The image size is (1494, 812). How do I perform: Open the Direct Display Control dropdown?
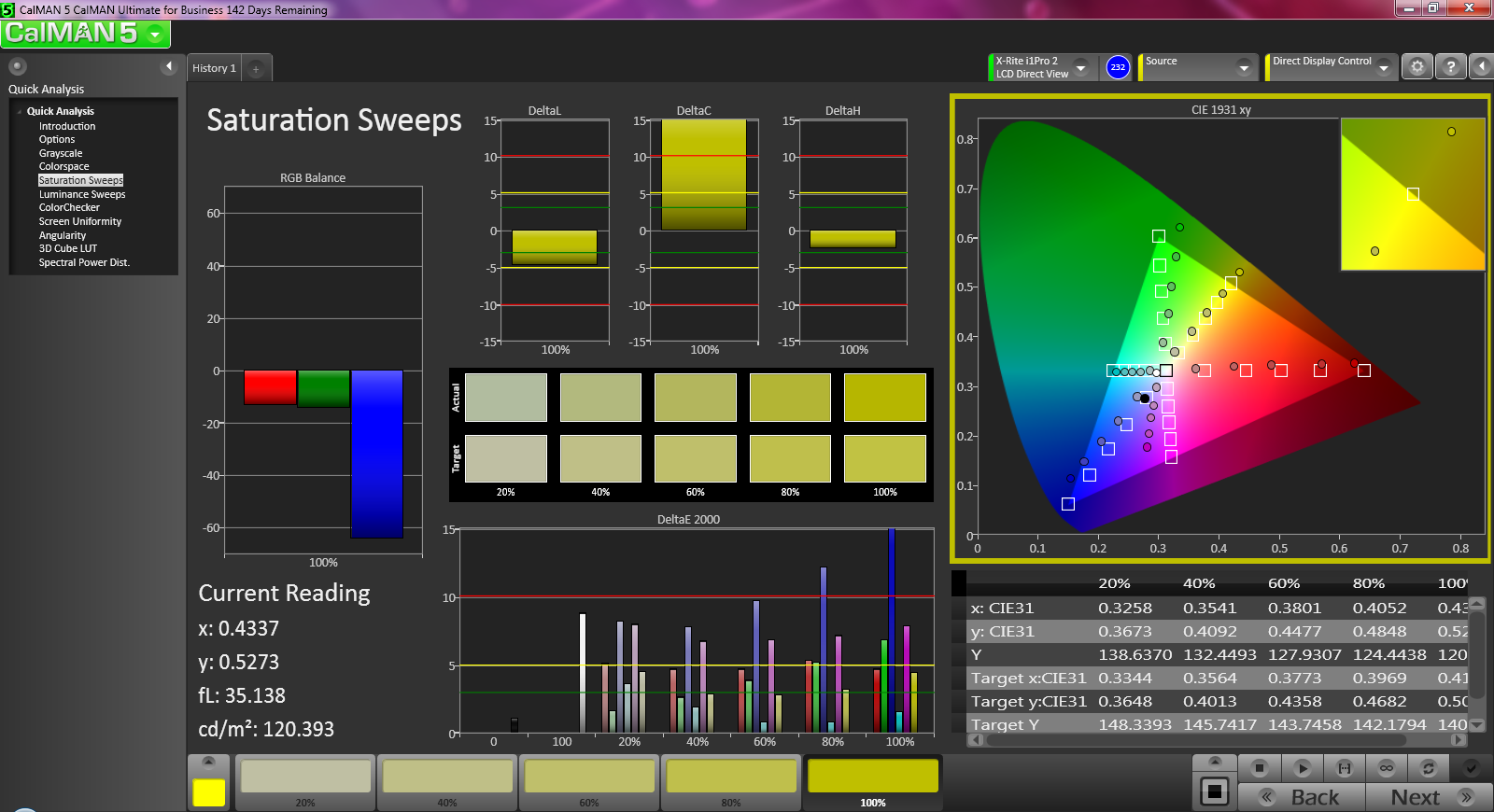click(1383, 67)
